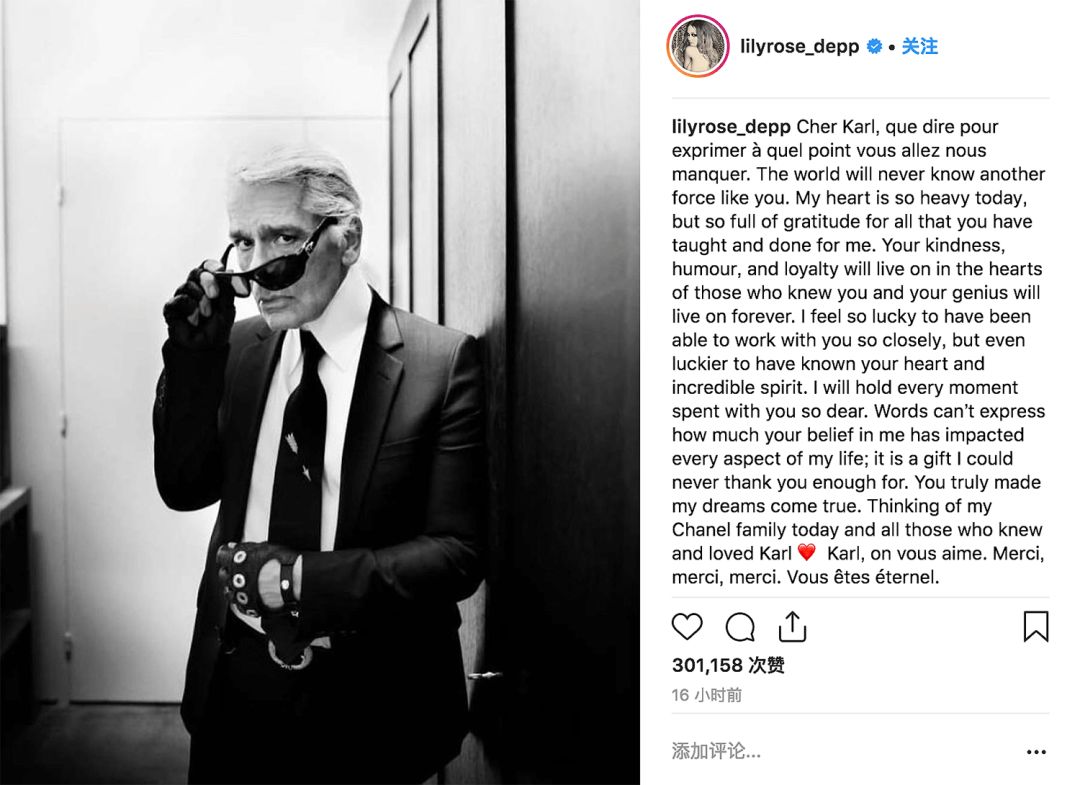Open comments via the speech bubble icon
1080x785 pixels.
[740, 627]
